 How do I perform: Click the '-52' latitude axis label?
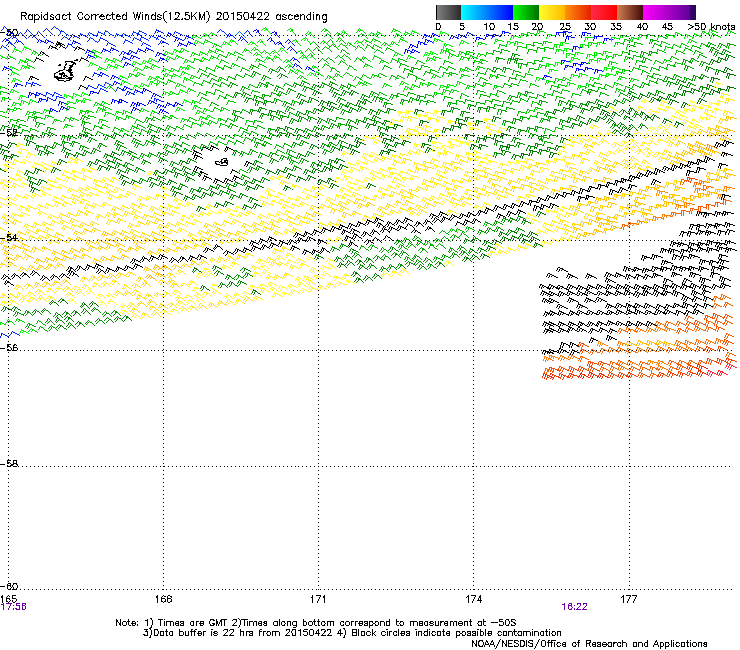pyautogui.click(x=9, y=133)
